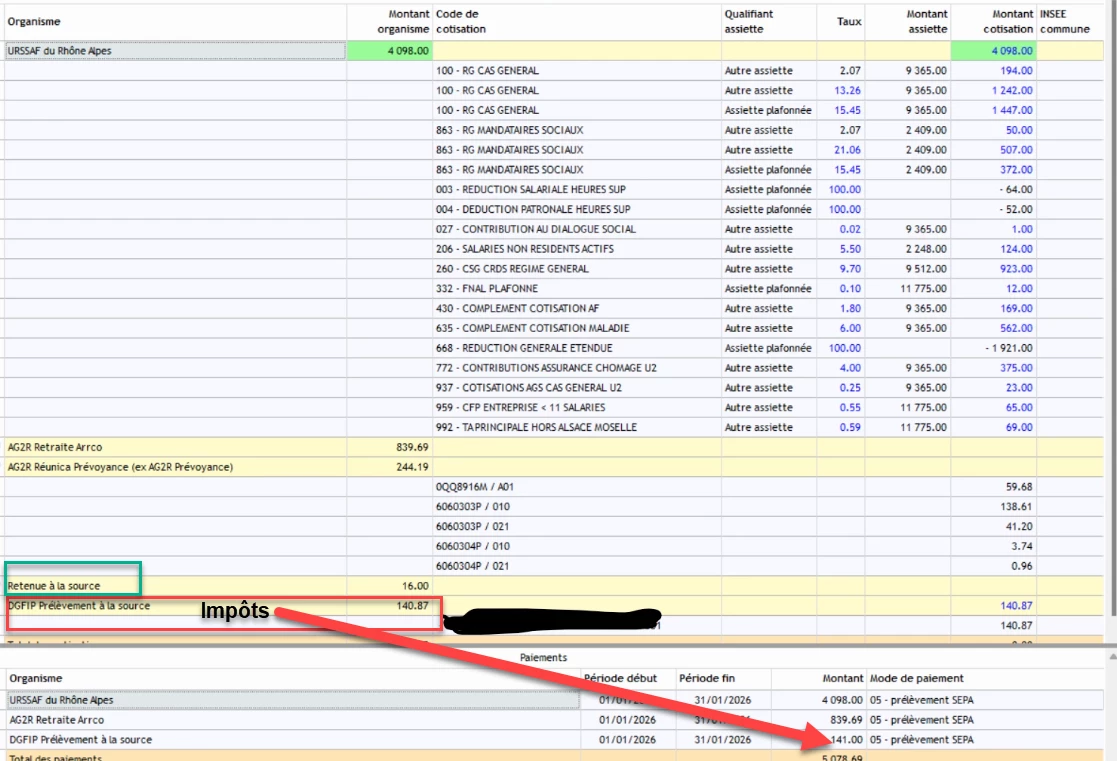Click prélèvement SEPA mode on the URSSAF payment row

pyautogui.click(x=921, y=700)
